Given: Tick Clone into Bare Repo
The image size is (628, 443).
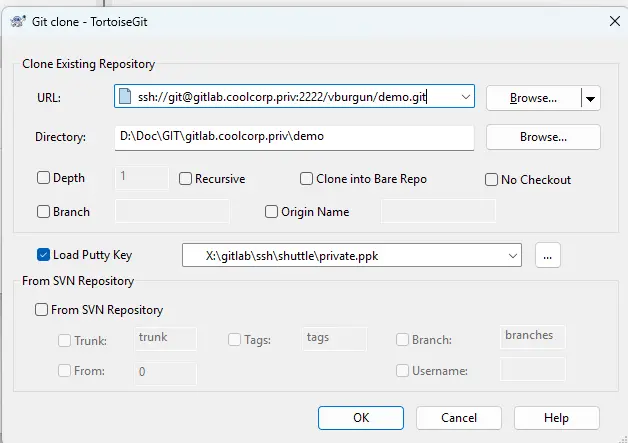Looking at the screenshot, I should (x=306, y=179).
